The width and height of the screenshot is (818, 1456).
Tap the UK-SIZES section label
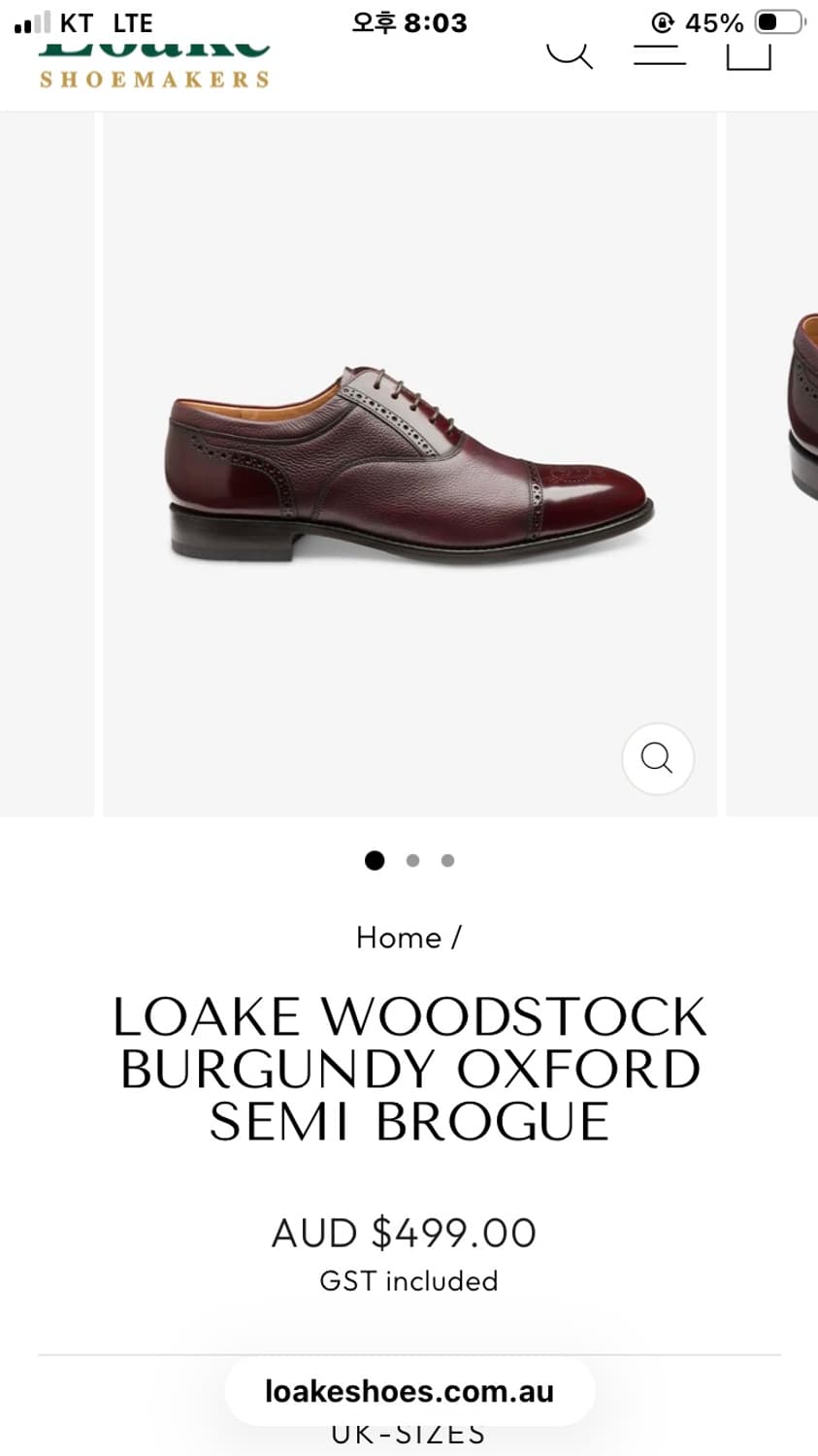tap(409, 1434)
